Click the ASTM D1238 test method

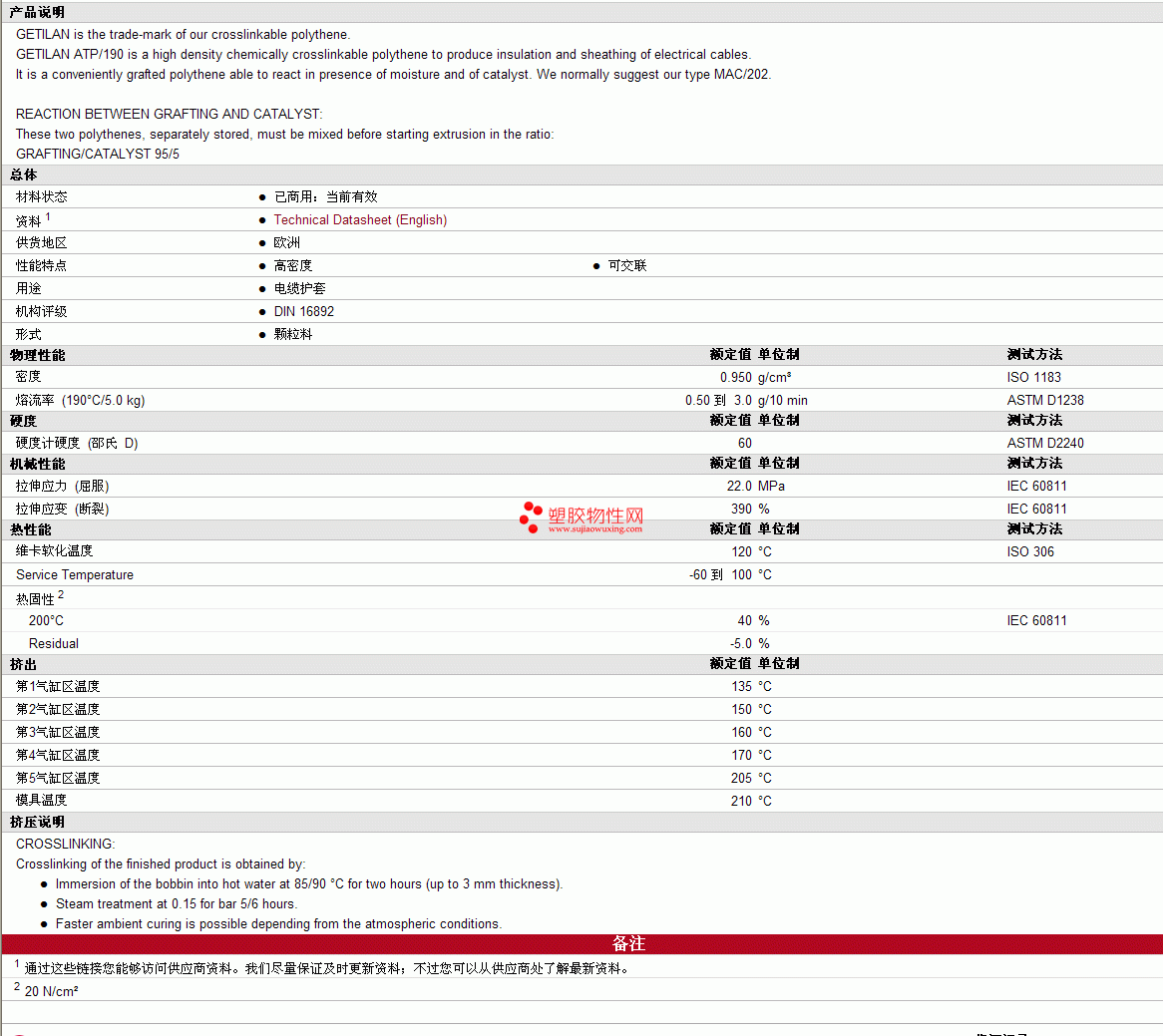1045,401
